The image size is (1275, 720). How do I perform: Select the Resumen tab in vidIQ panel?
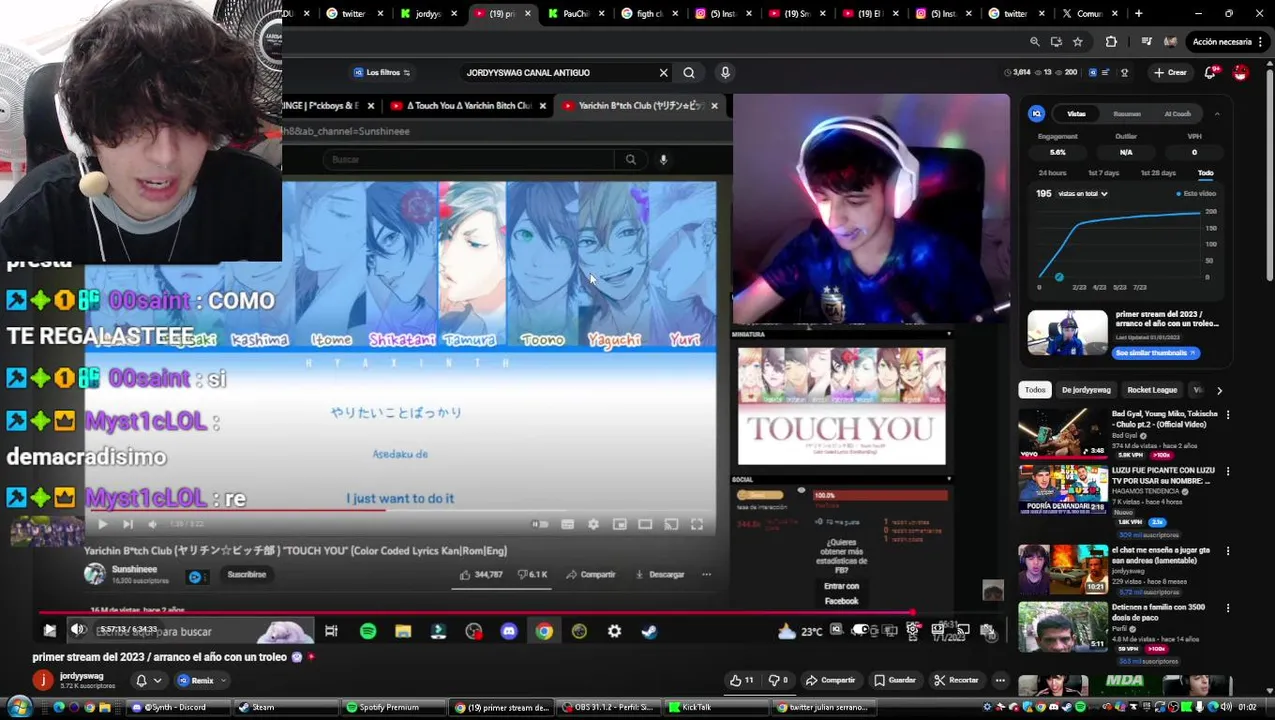[1127, 114]
